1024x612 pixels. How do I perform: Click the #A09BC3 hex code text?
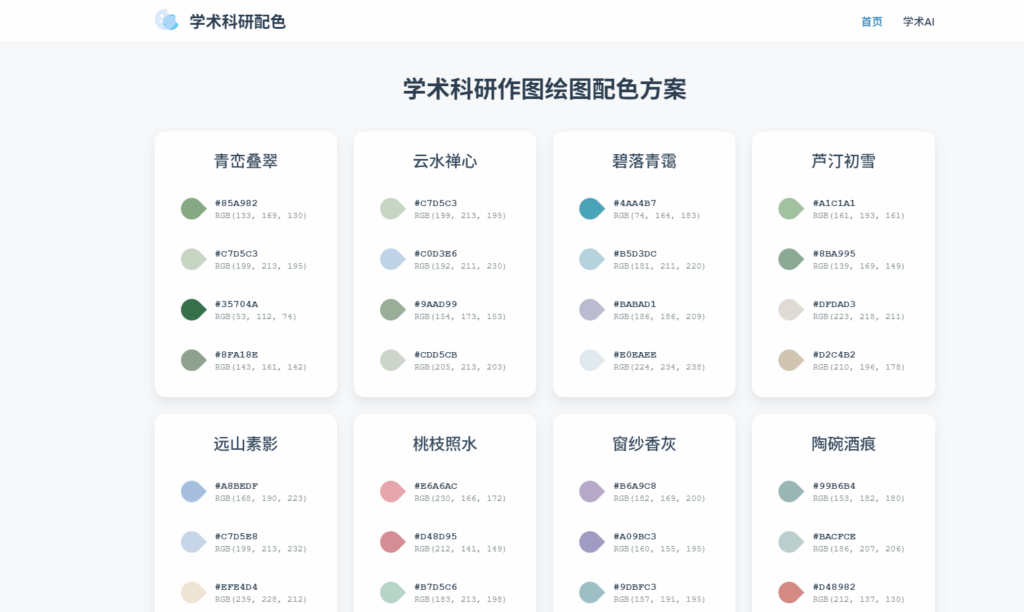click(x=635, y=536)
